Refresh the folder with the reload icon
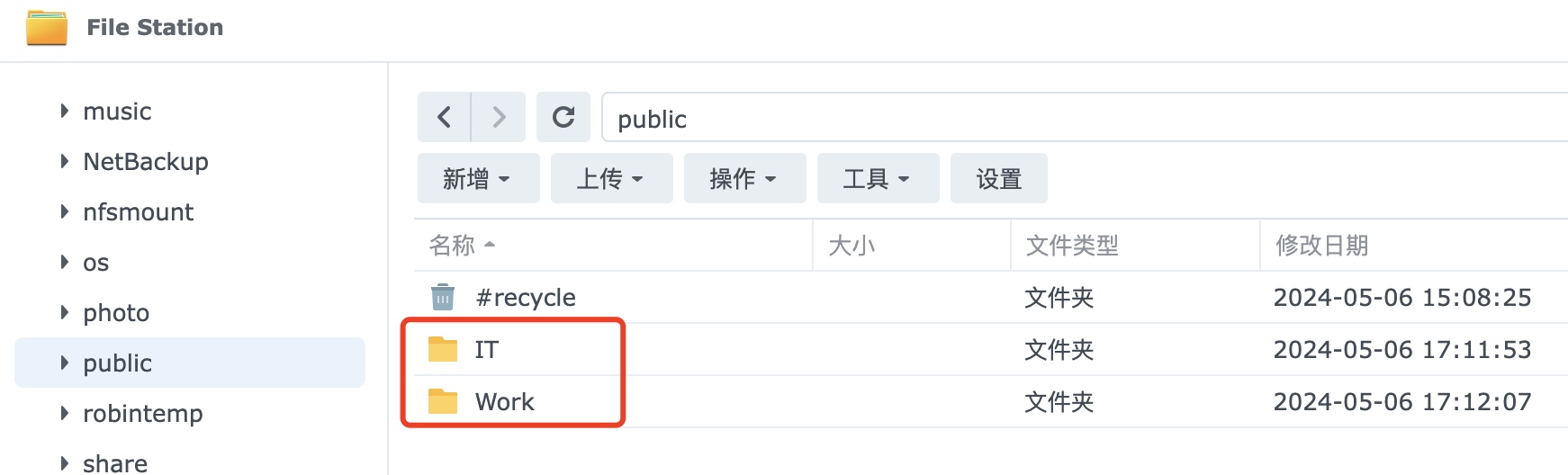1568x475 pixels. pos(563,117)
